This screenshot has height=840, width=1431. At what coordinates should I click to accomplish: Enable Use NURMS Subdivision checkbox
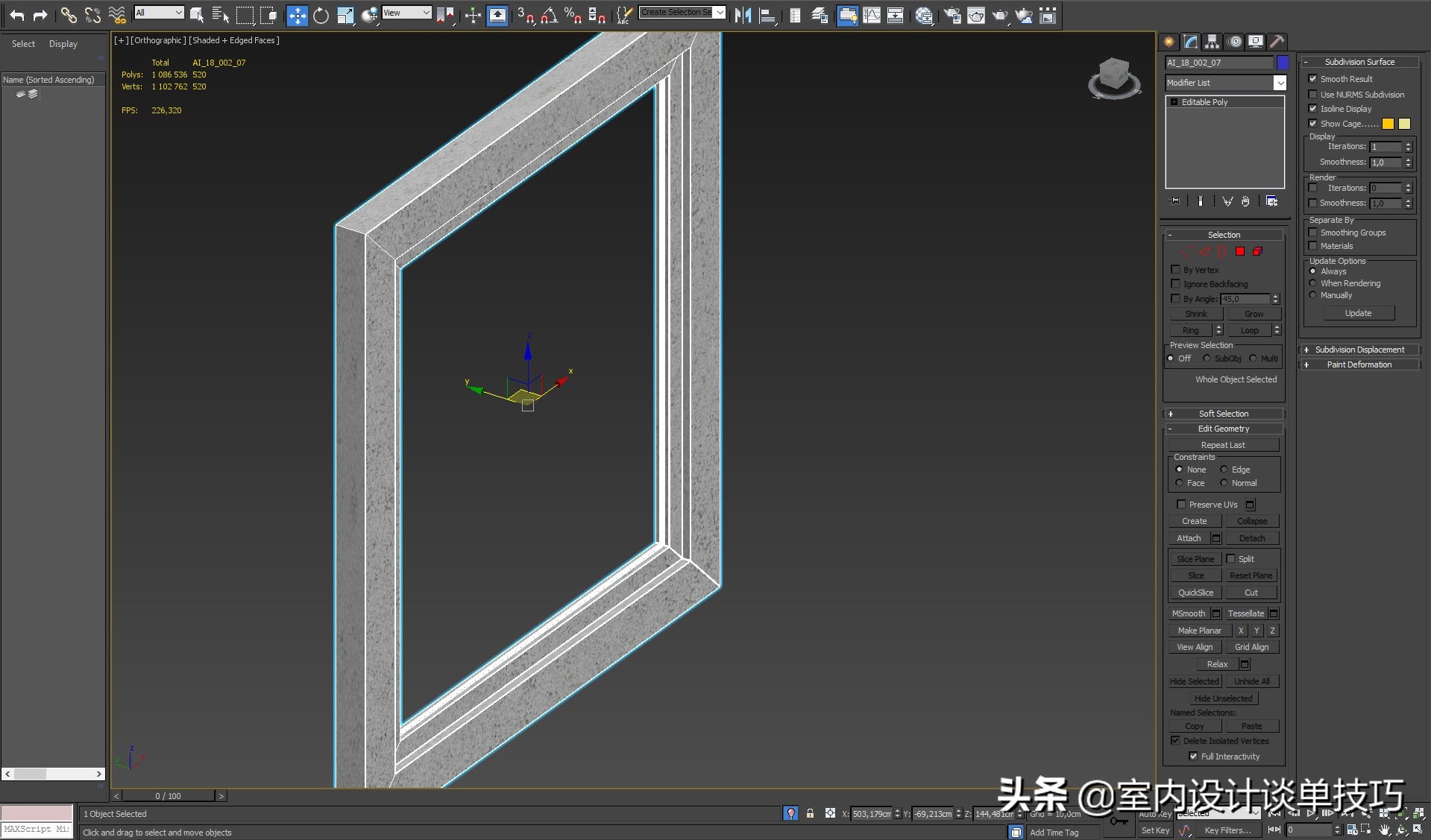coord(1313,95)
